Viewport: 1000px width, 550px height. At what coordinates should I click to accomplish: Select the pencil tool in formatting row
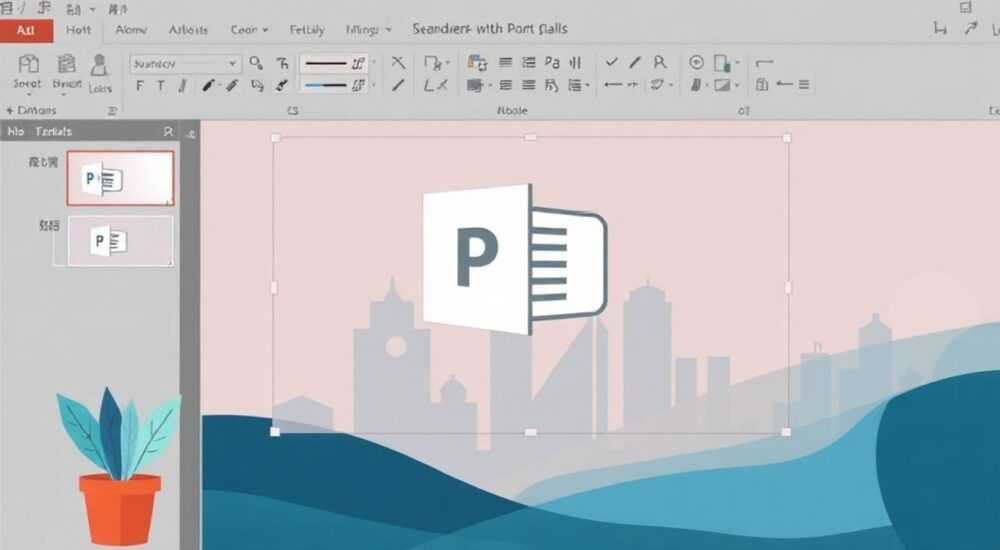[x=209, y=85]
